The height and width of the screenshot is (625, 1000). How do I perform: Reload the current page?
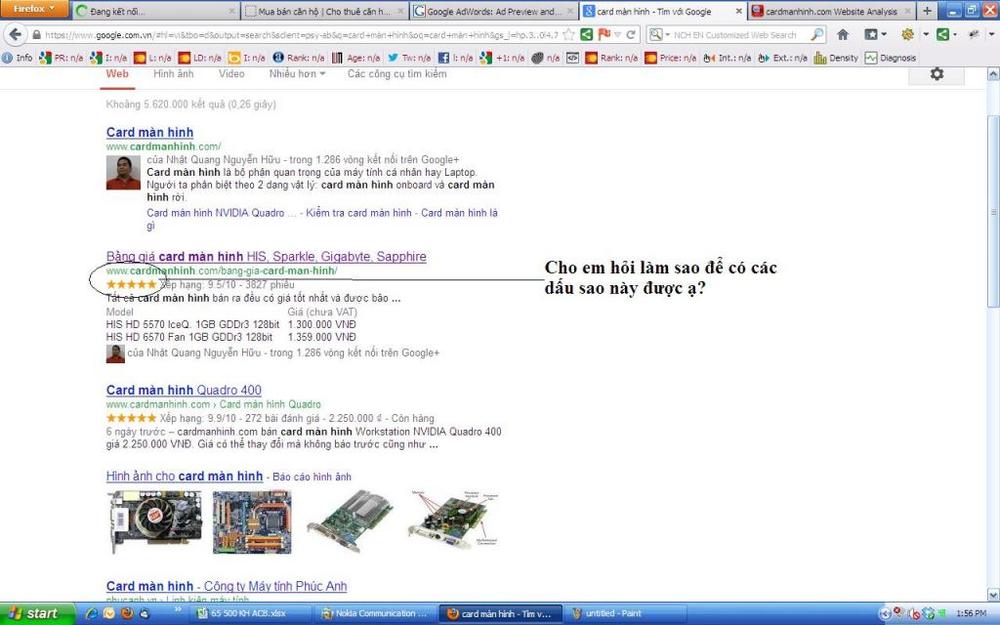coord(631,34)
